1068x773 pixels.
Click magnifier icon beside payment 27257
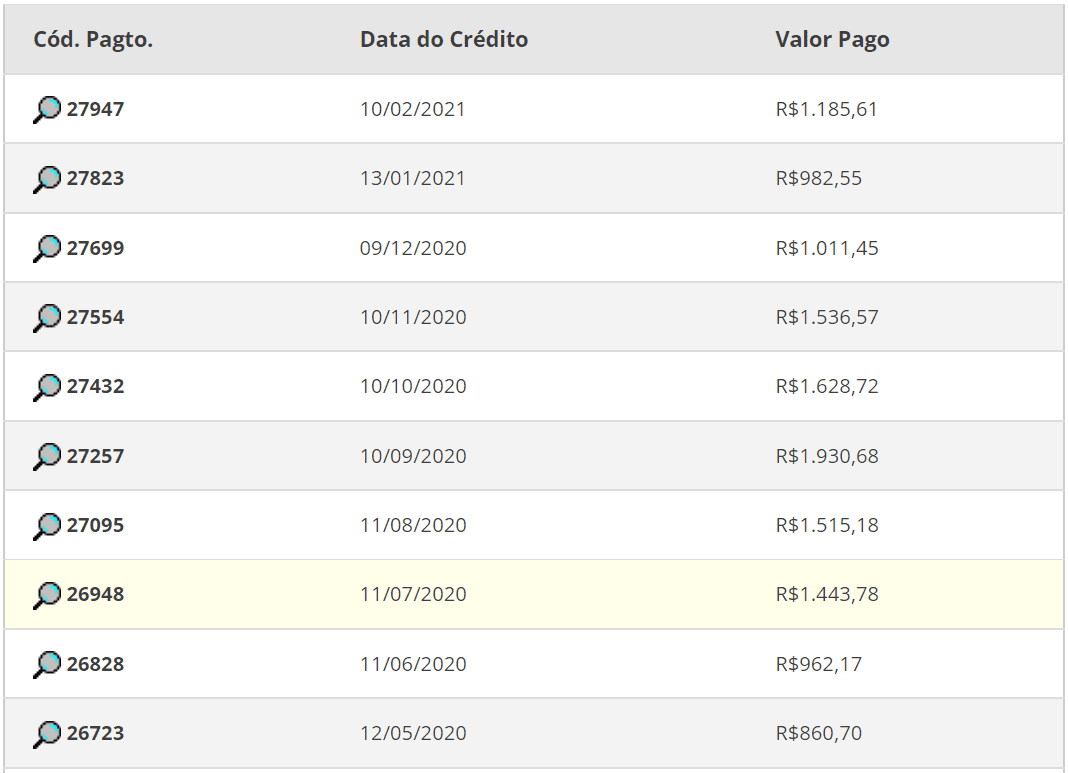click(x=47, y=456)
